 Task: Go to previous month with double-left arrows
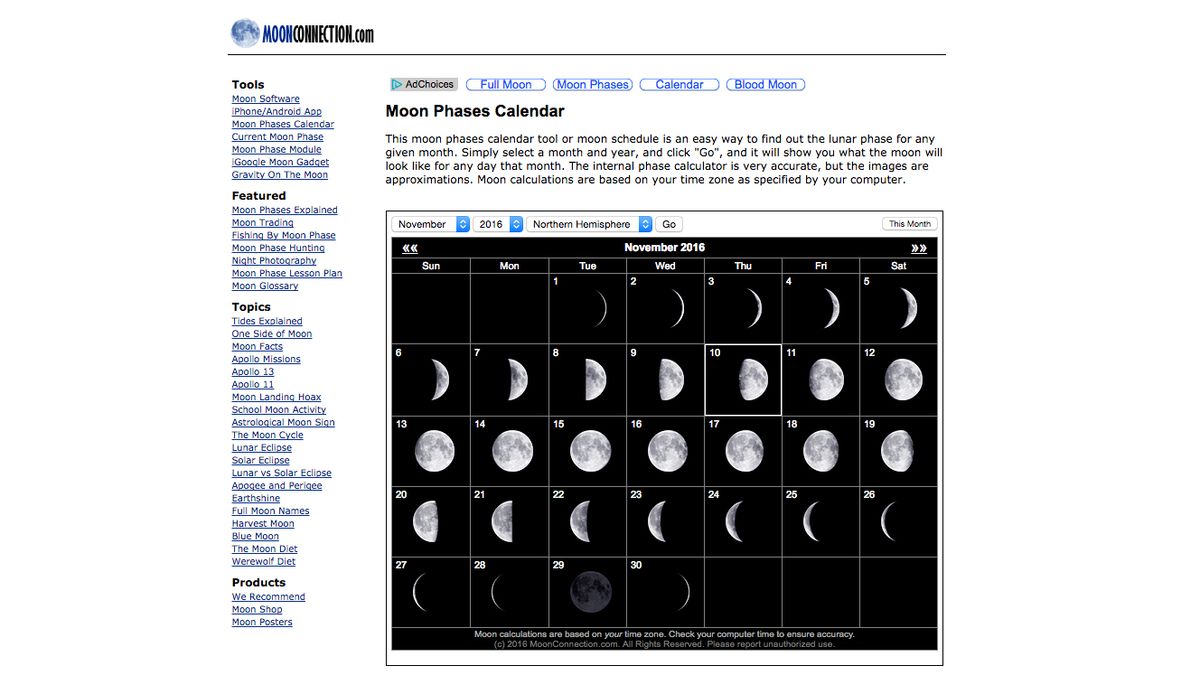click(410, 248)
